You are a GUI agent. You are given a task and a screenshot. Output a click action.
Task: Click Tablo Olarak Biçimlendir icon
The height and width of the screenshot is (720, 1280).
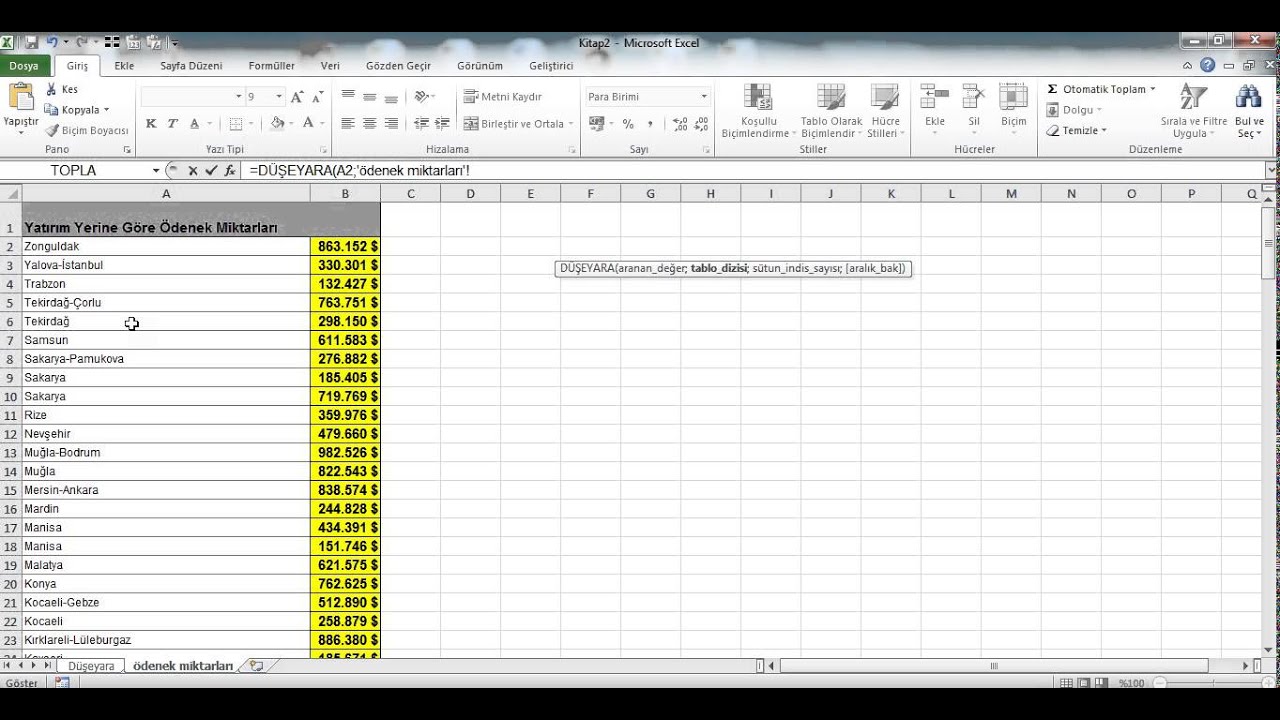[831, 98]
